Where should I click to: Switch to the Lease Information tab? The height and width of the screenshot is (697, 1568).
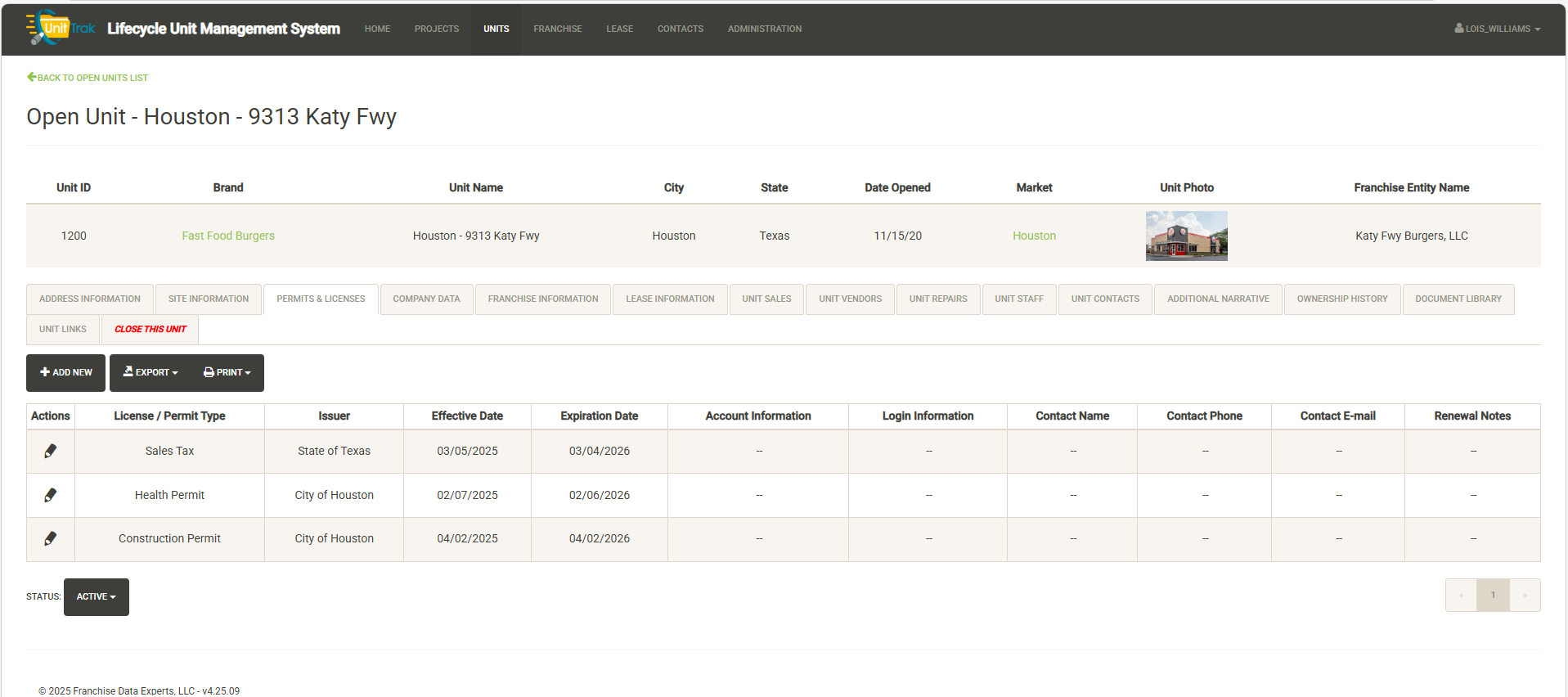coord(670,299)
